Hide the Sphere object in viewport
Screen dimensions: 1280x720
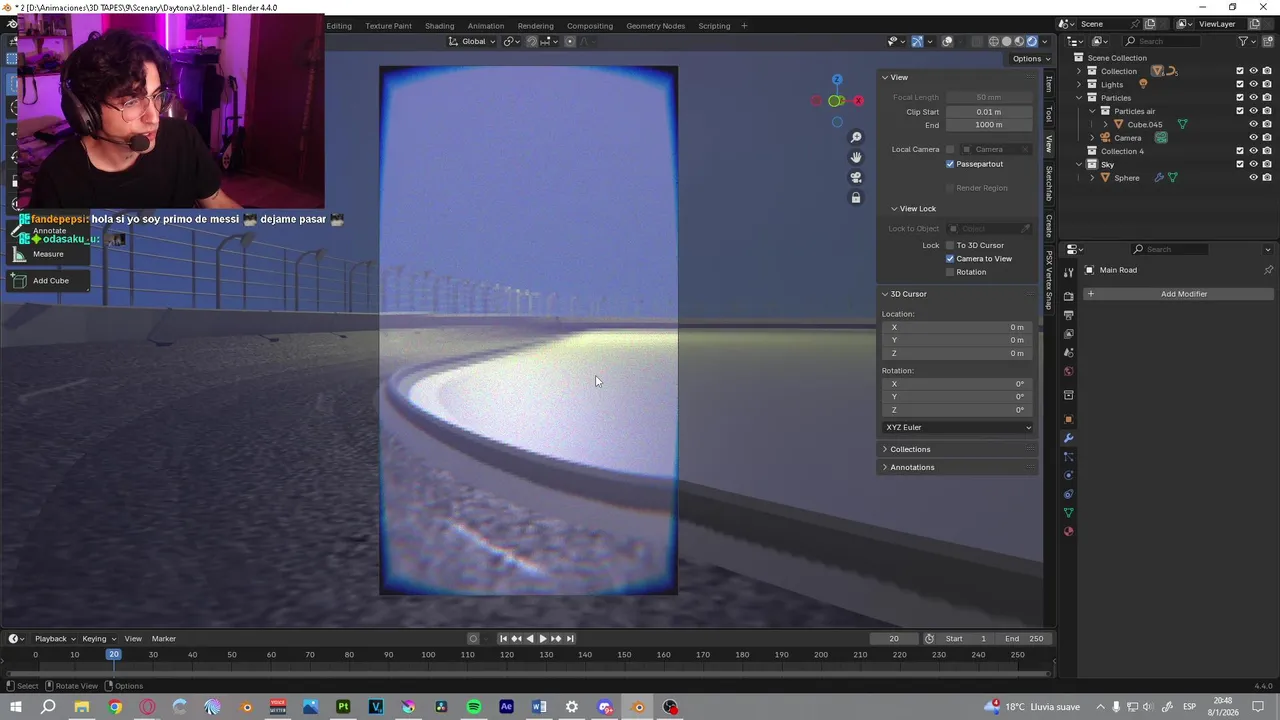(1254, 178)
